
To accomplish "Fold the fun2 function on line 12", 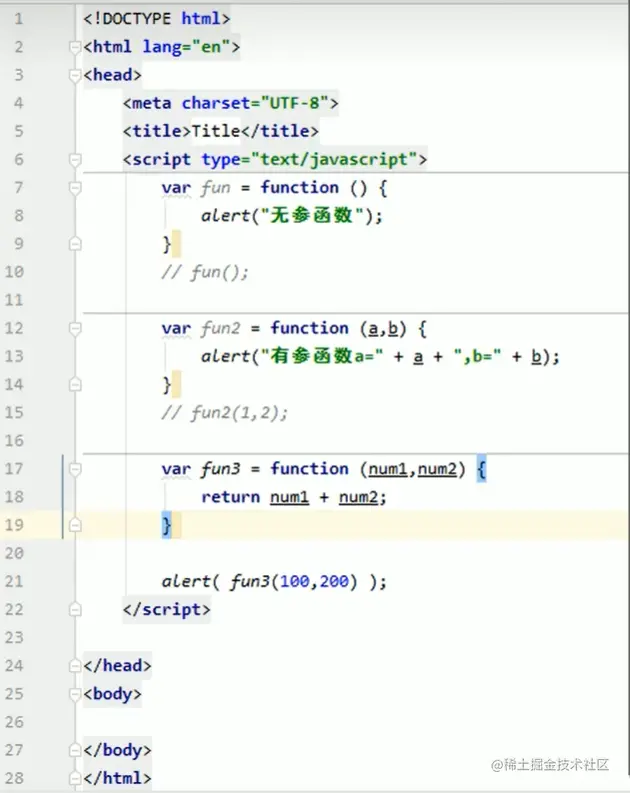I will 75,329.
